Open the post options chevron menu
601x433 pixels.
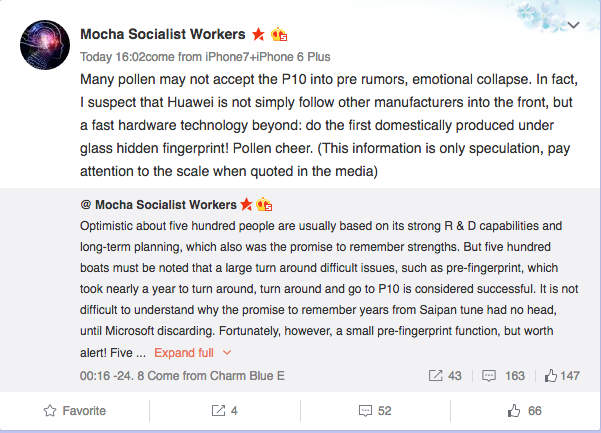coord(573,24)
